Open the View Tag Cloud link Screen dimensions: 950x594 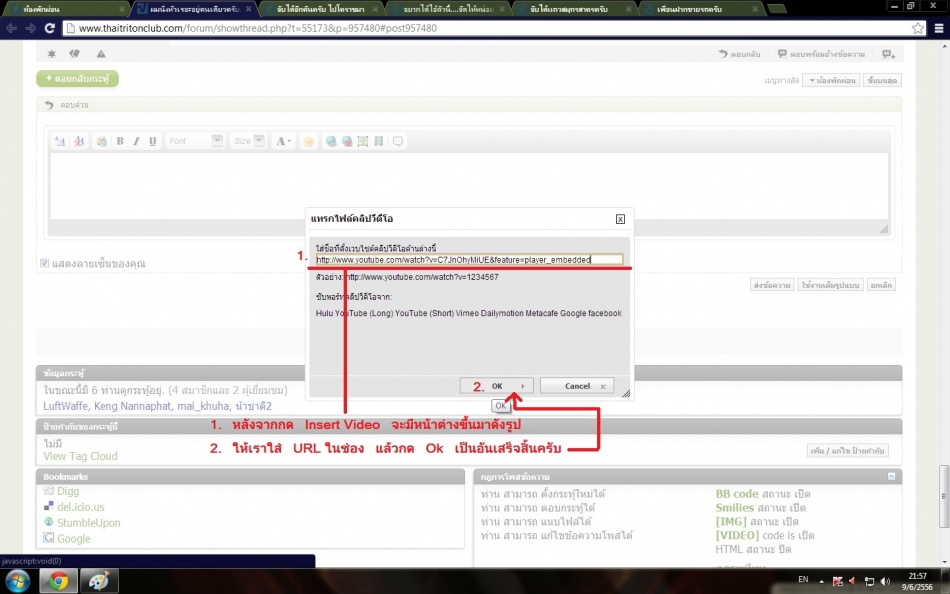coord(80,456)
